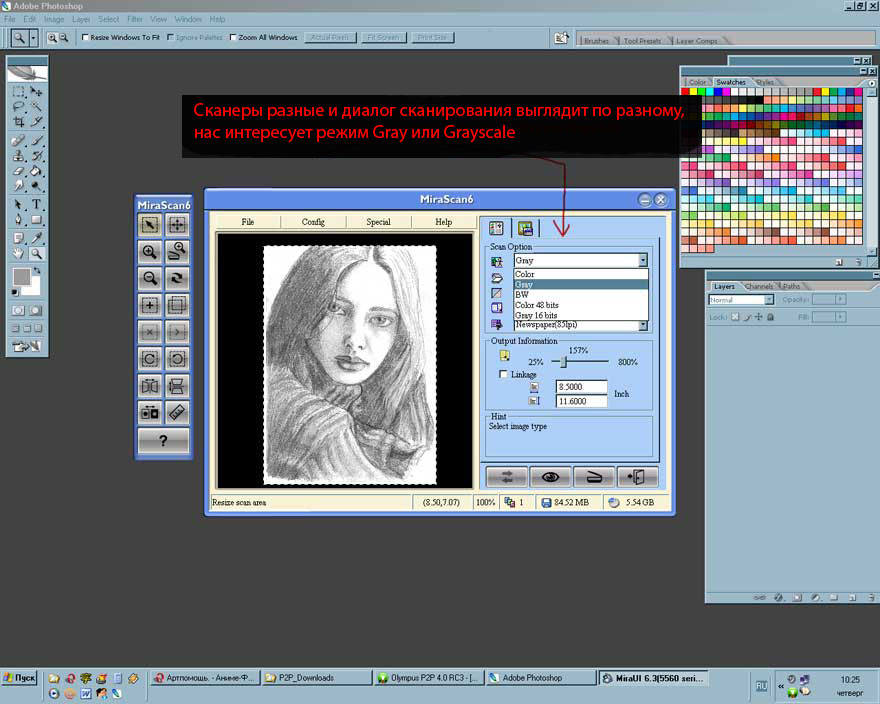Switch to the Channels tab
This screenshot has height=704, width=880.
pos(759,286)
